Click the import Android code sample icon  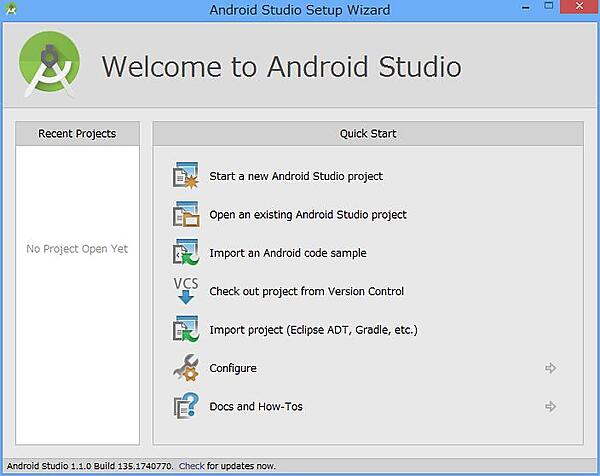tap(187, 253)
